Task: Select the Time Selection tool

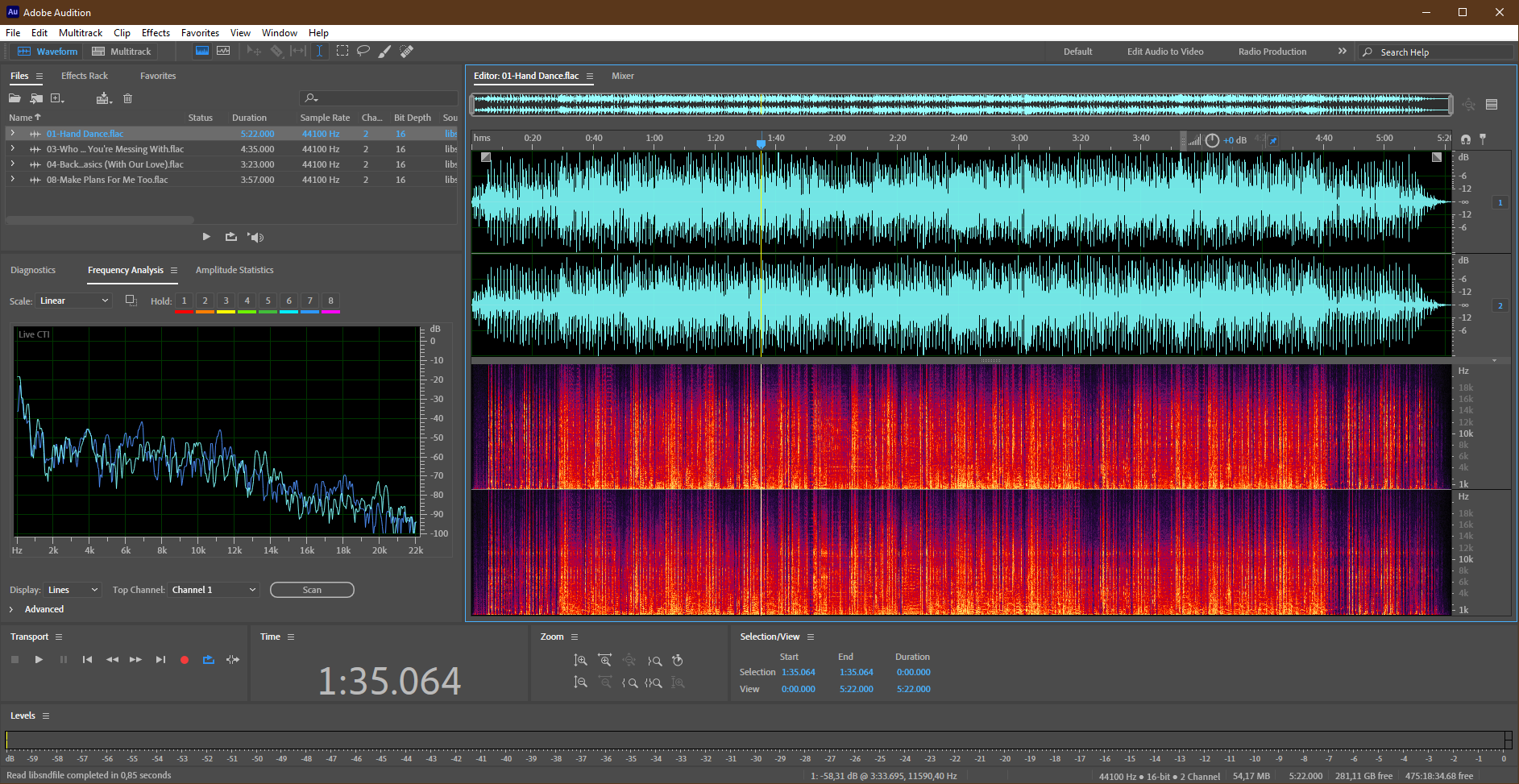Action: [319, 51]
